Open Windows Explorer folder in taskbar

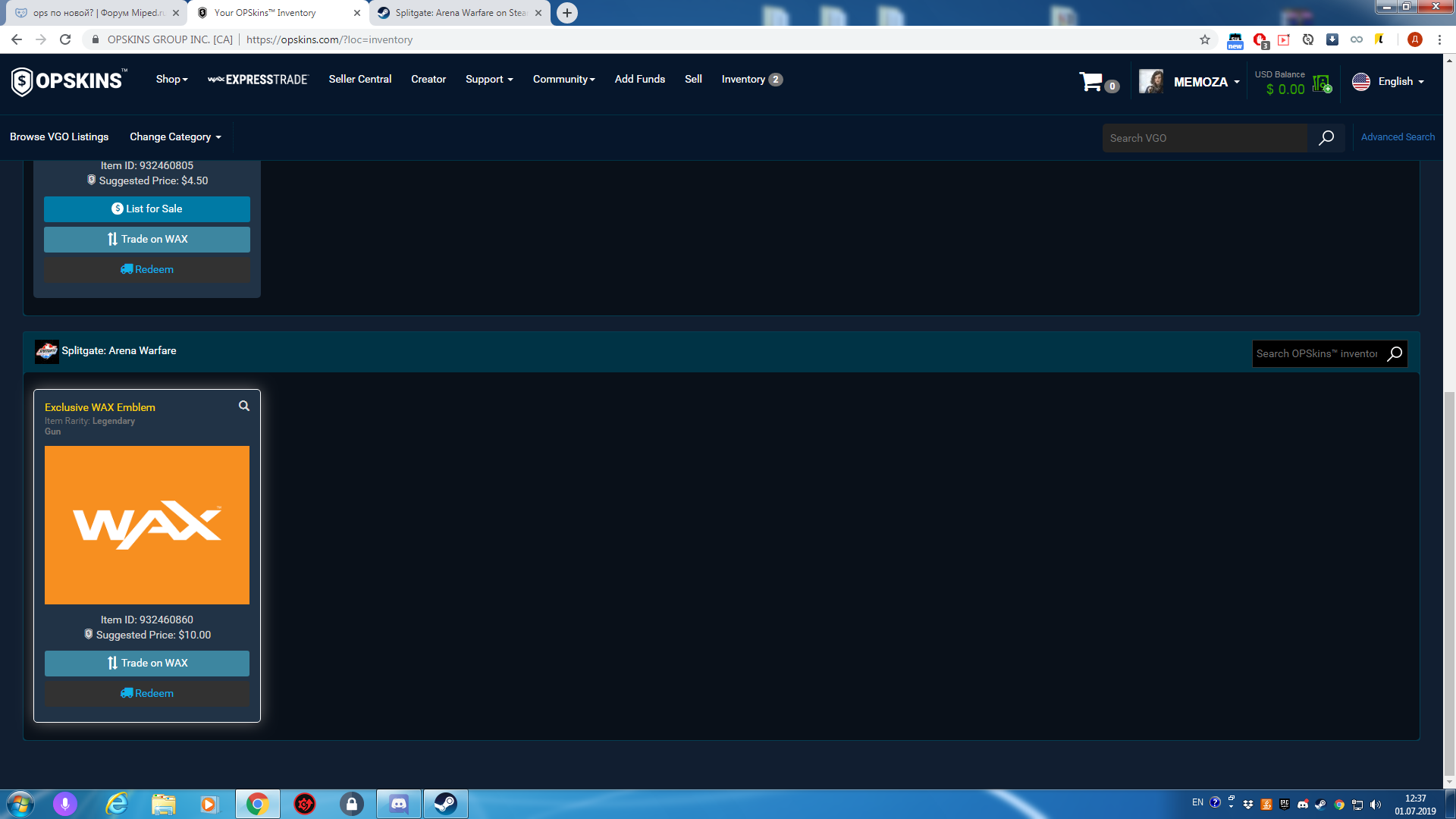click(x=163, y=804)
